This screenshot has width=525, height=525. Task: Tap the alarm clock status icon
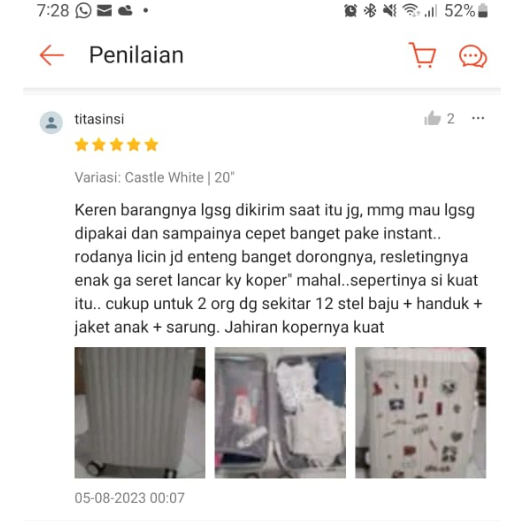tap(351, 11)
